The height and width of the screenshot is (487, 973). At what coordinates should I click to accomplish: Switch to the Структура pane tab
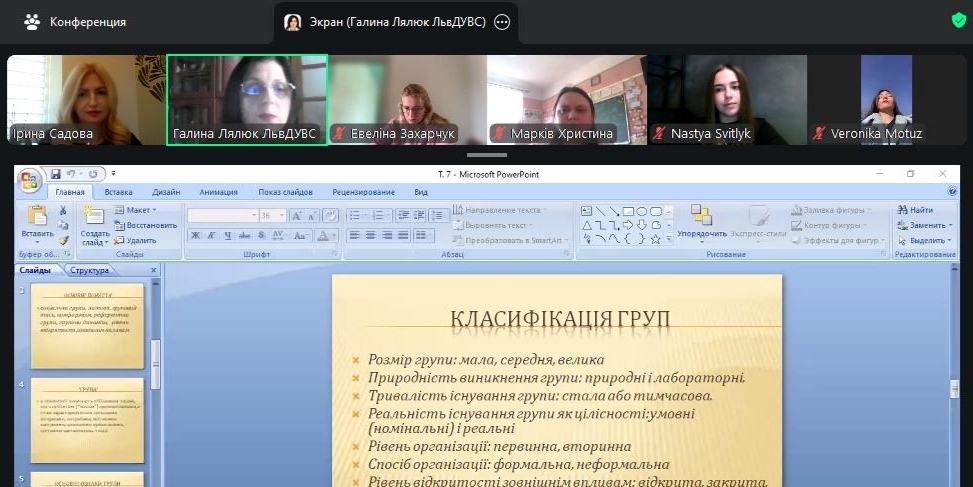coord(90,270)
